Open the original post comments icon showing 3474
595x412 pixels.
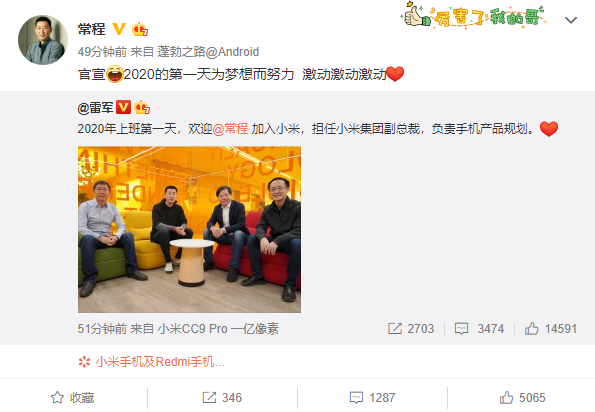pyautogui.click(x=479, y=329)
